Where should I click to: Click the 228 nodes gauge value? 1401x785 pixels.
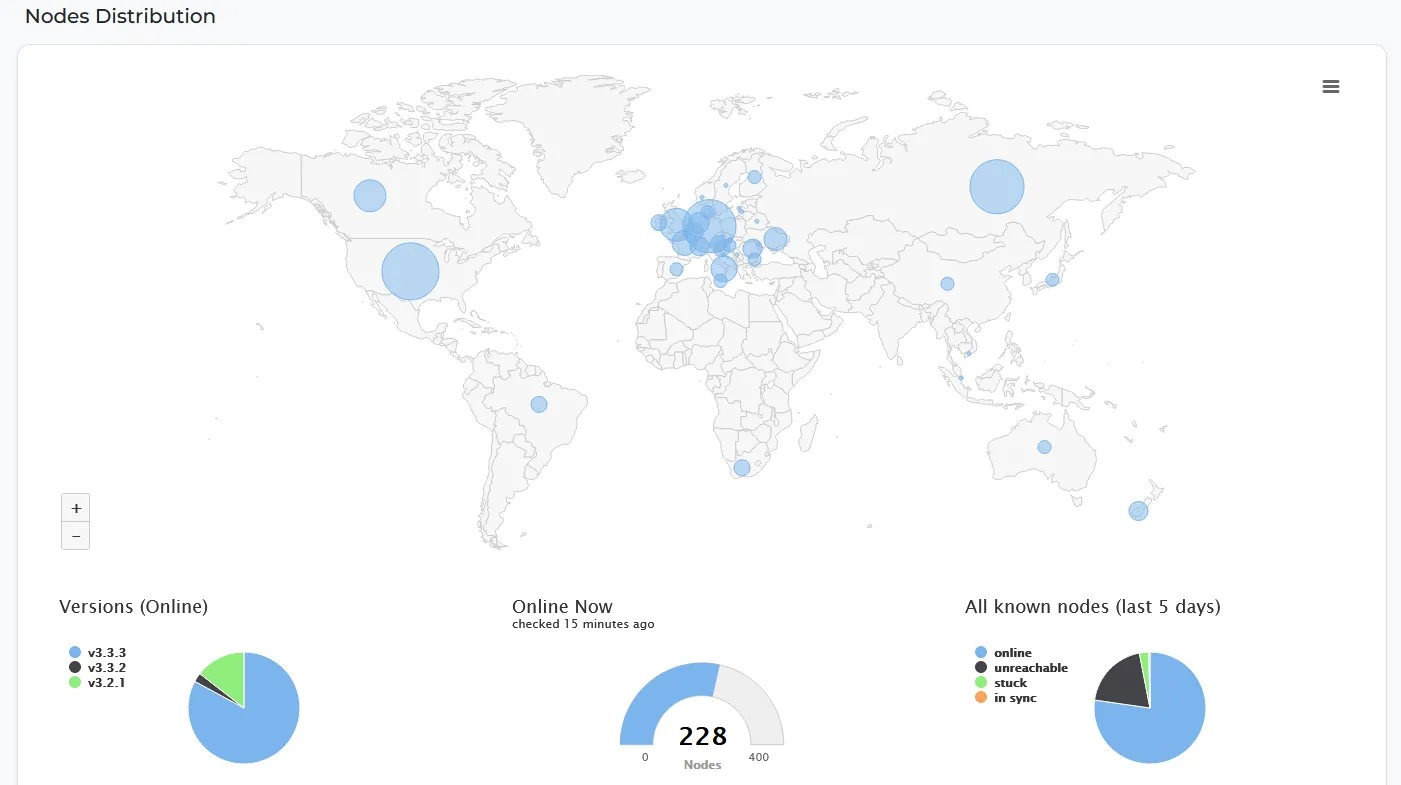click(703, 737)
